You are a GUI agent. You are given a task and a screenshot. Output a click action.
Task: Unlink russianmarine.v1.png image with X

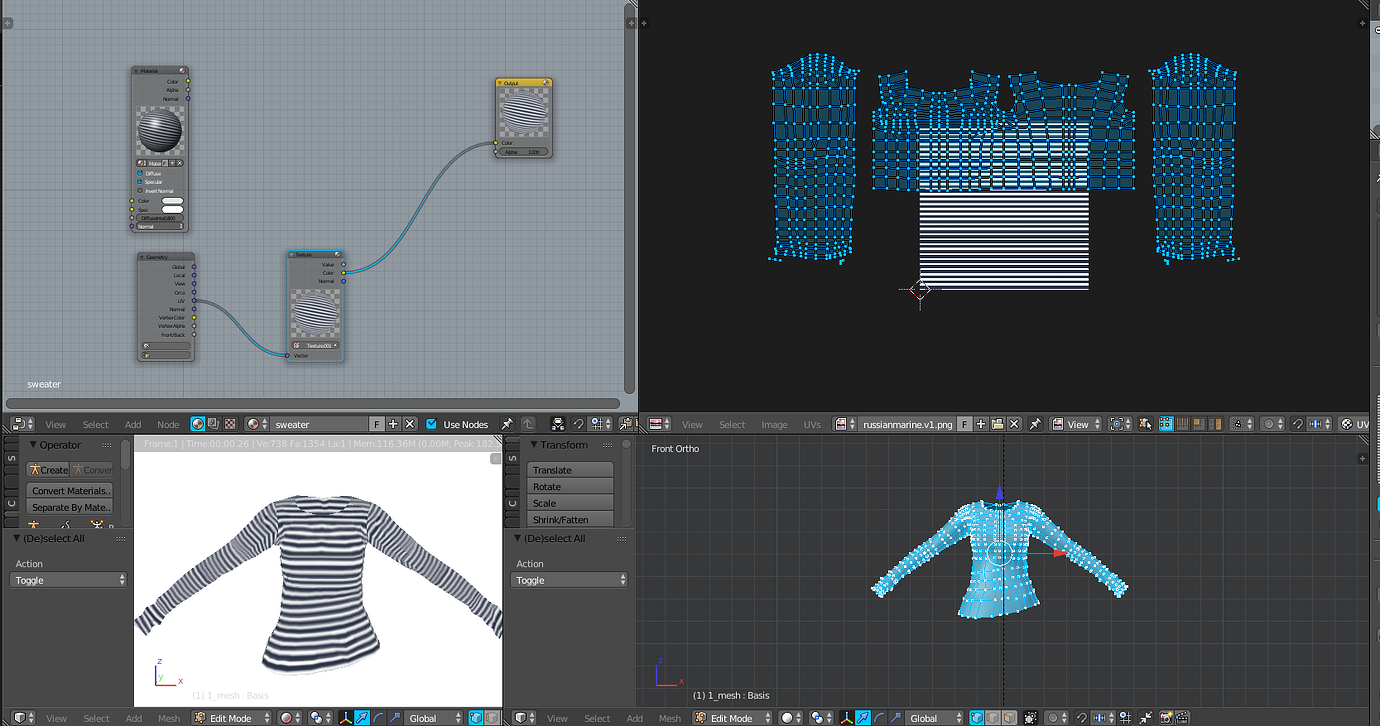pyautogui.click(x=1014, y=424)
